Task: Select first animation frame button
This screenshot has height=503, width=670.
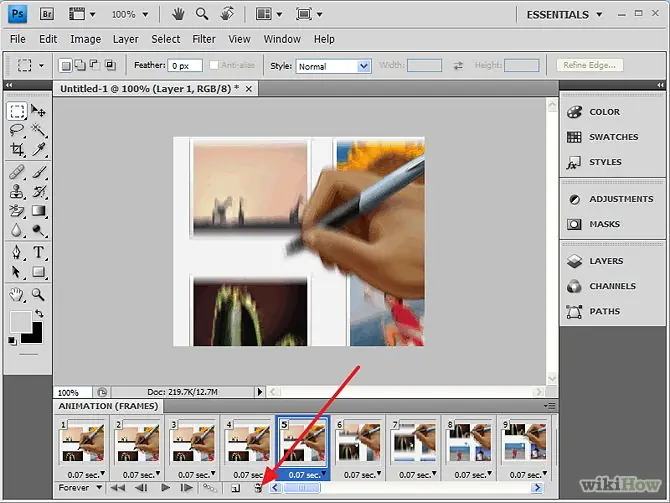Action: (x=118, y=488)
